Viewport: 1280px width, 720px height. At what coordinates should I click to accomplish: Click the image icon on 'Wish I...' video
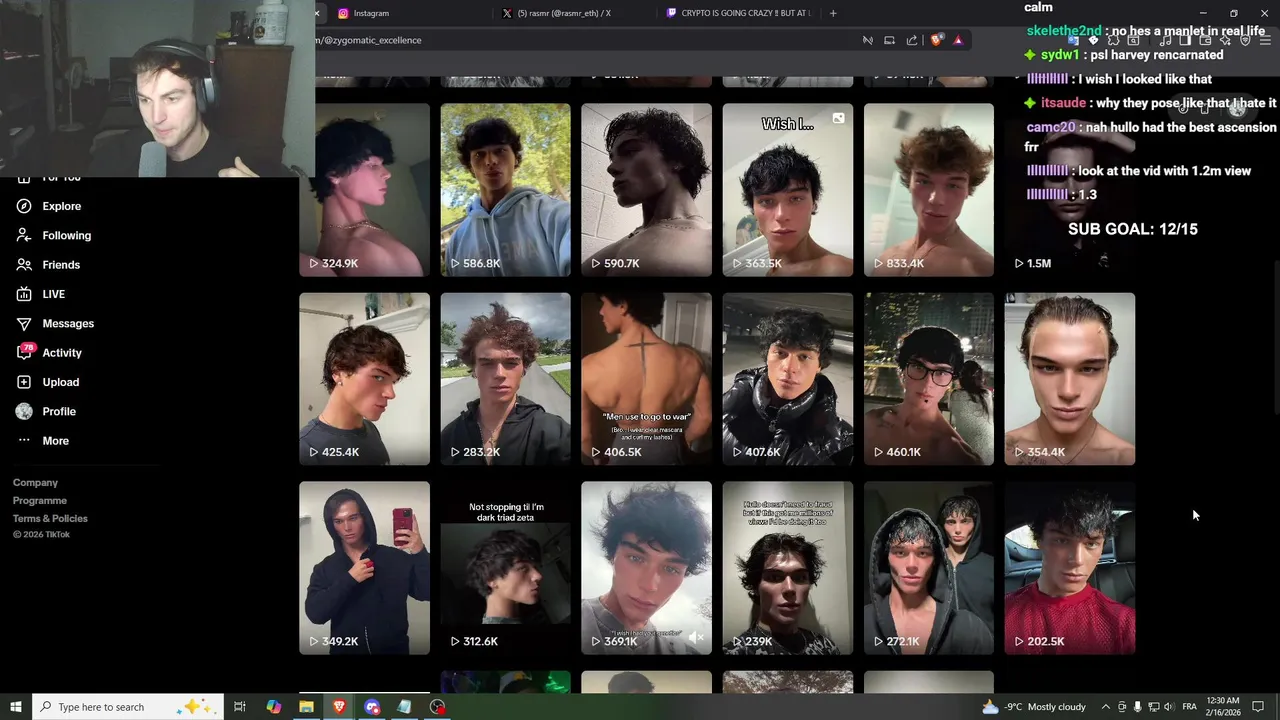click(x=838, y=118)
